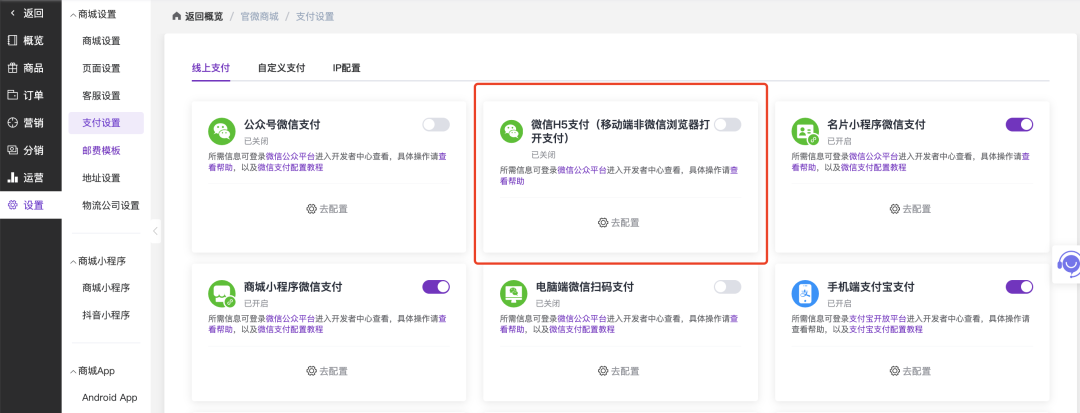
Task: Collapse the 商城小程序 sidebar group
Action: 74,261
